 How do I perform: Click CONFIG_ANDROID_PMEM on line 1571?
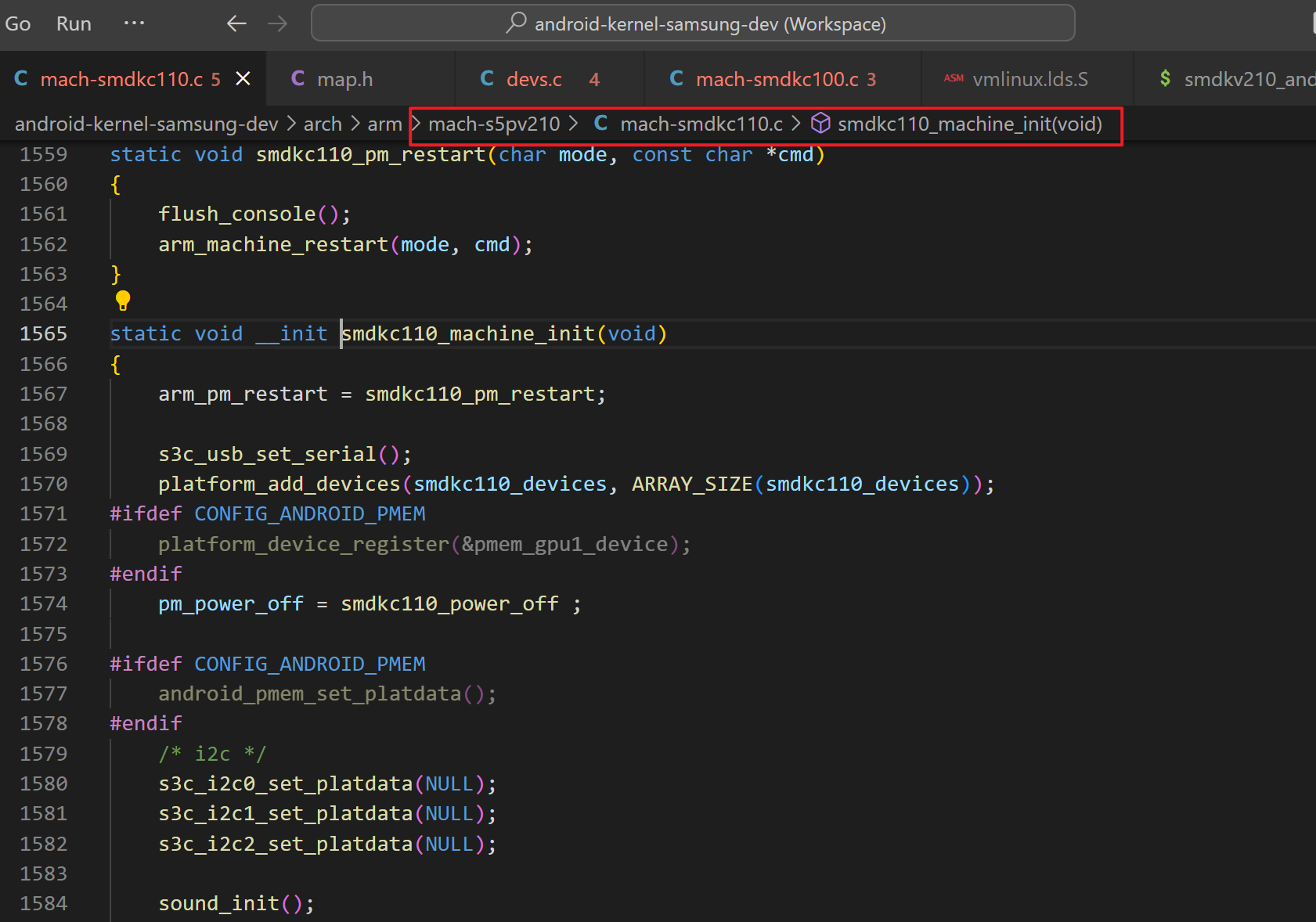click(x=310, y=513)
